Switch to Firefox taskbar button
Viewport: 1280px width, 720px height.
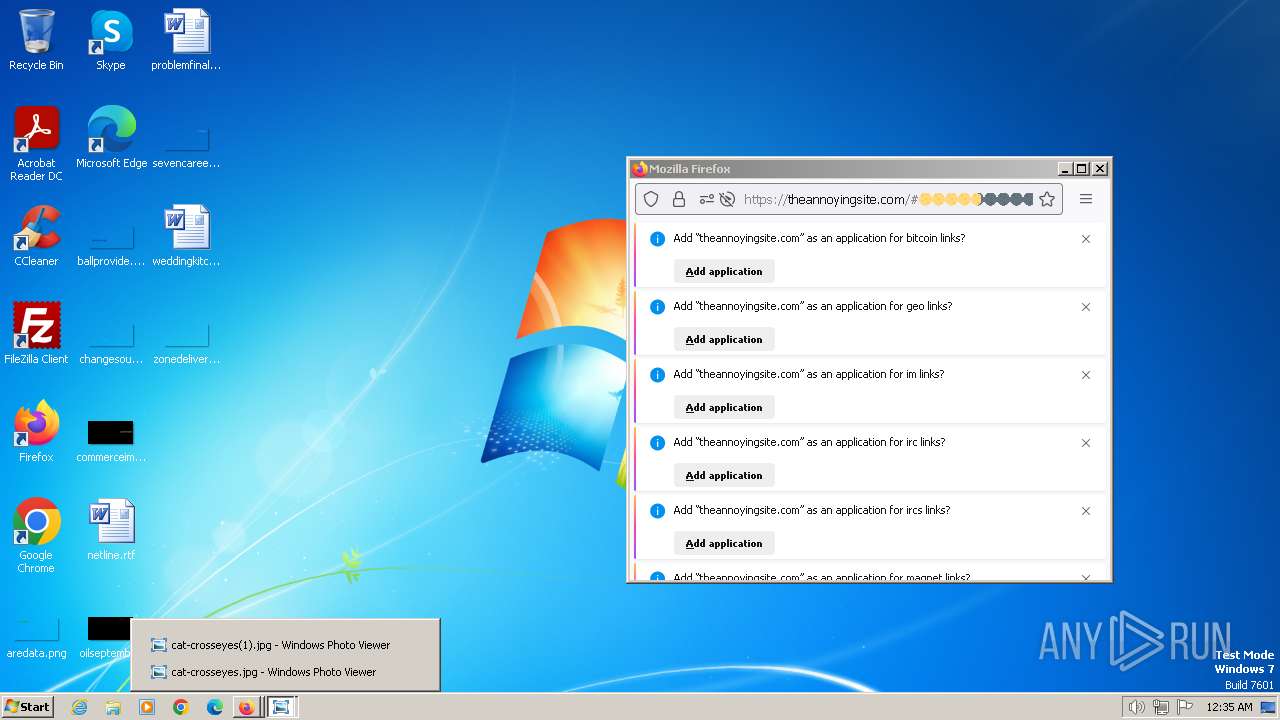point(247,707)
